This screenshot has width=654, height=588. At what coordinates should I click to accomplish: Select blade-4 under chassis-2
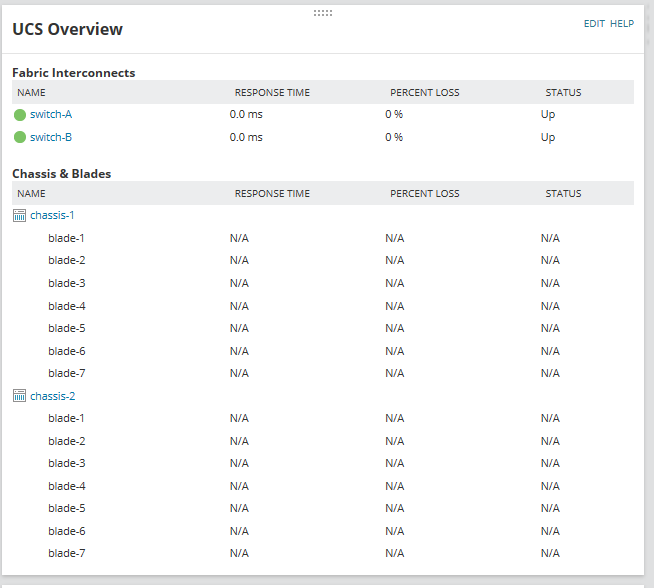67,486
